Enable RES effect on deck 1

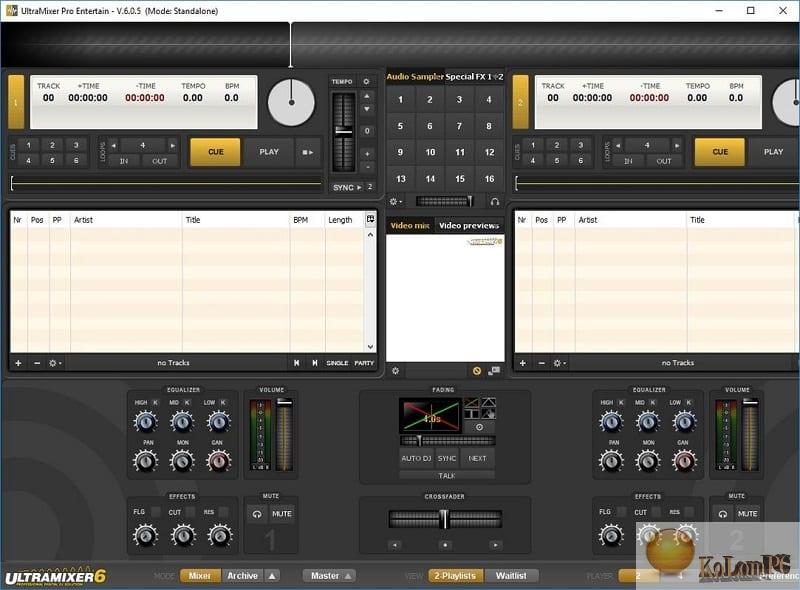223,512
